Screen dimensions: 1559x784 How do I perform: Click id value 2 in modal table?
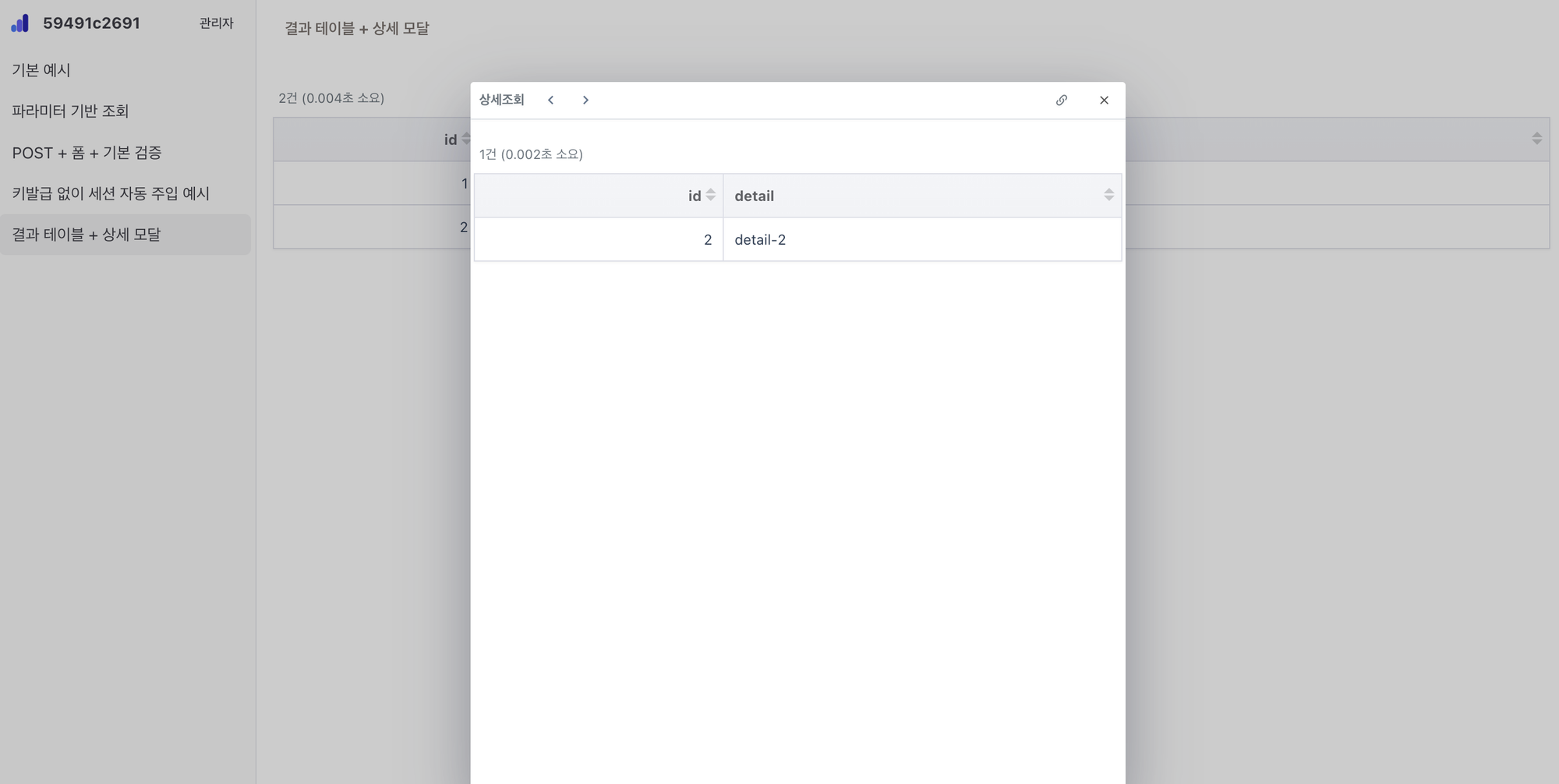pyautogui.click(x=707, y=240)
